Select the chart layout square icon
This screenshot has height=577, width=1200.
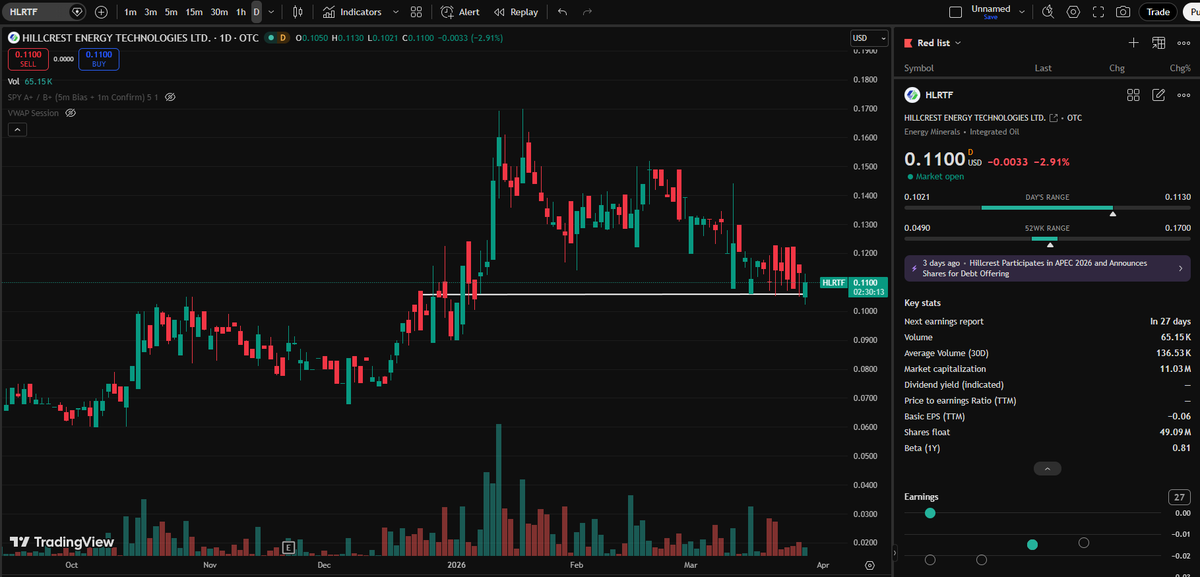[955, 12]
